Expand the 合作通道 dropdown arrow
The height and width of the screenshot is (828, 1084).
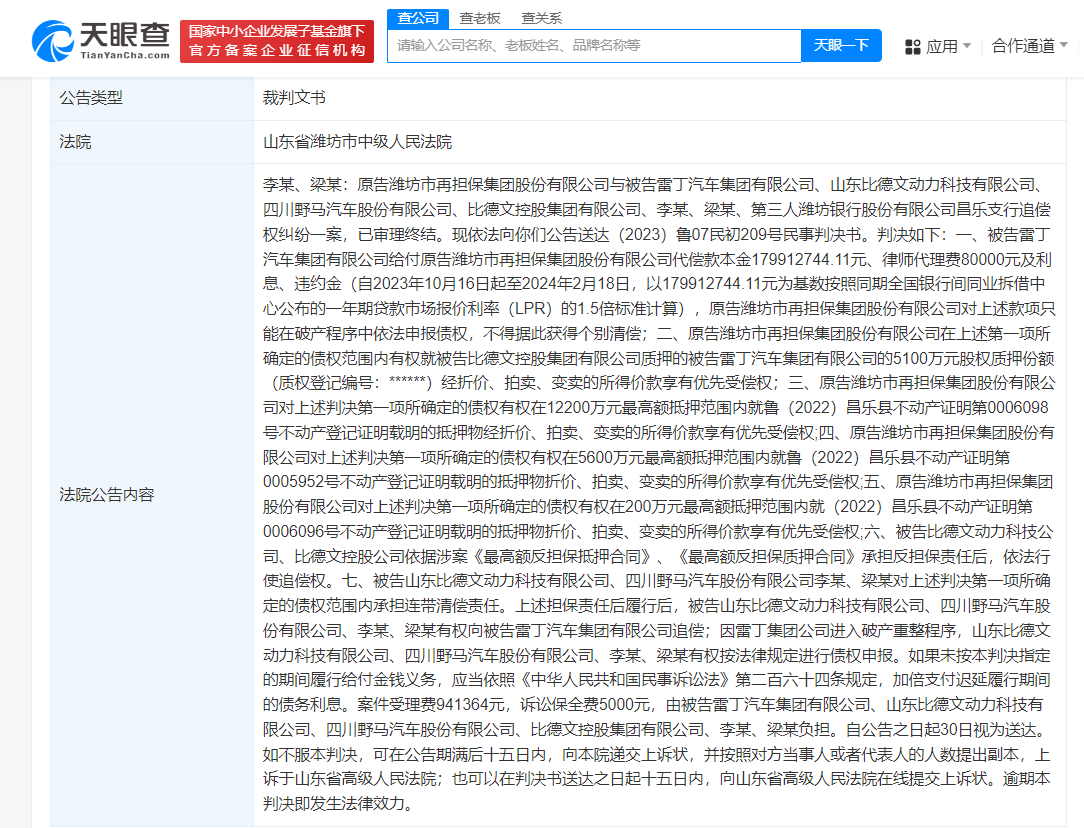pos(1064,45)
